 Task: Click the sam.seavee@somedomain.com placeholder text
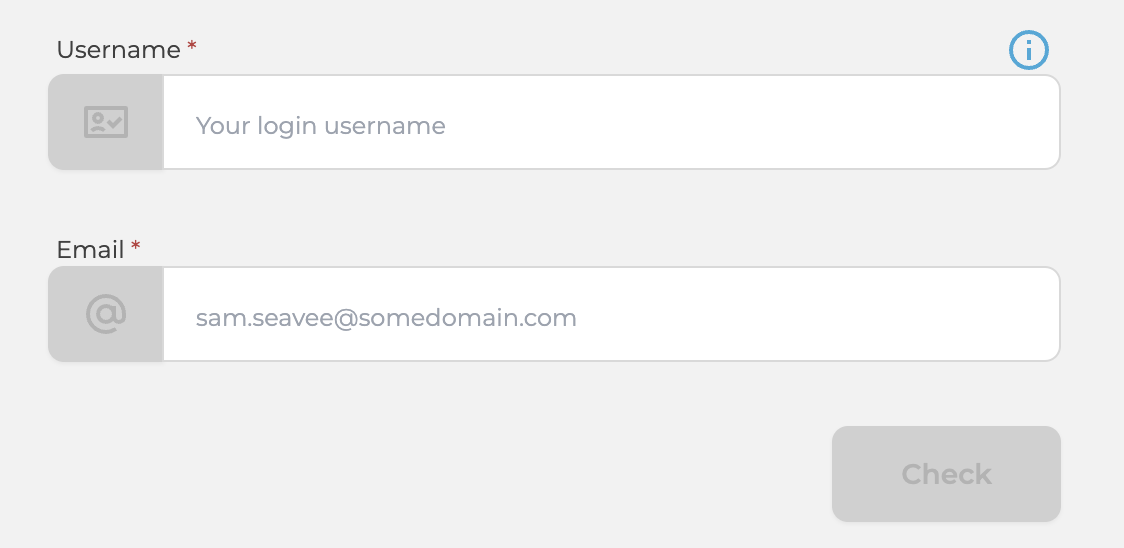[386, 318]
